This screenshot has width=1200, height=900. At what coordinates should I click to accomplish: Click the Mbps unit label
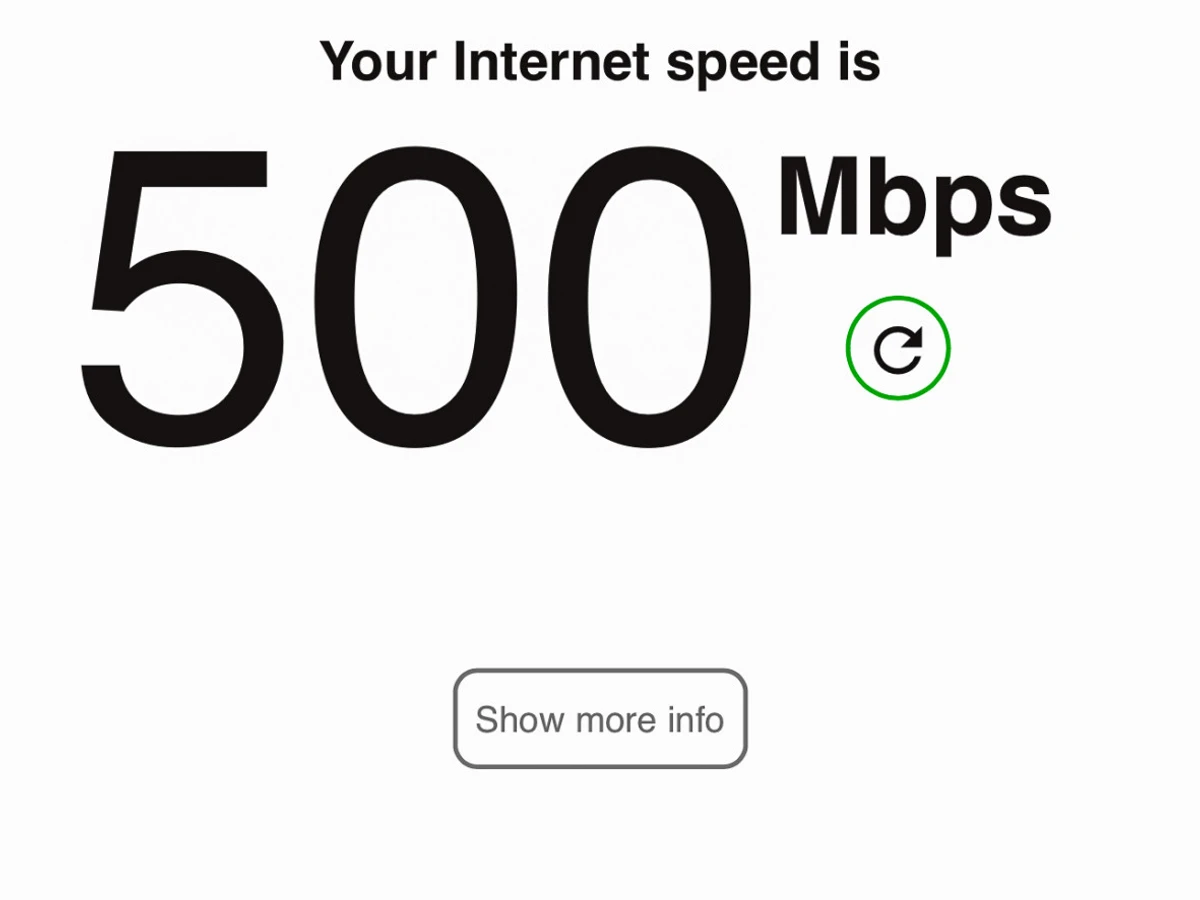coord(914,203)
